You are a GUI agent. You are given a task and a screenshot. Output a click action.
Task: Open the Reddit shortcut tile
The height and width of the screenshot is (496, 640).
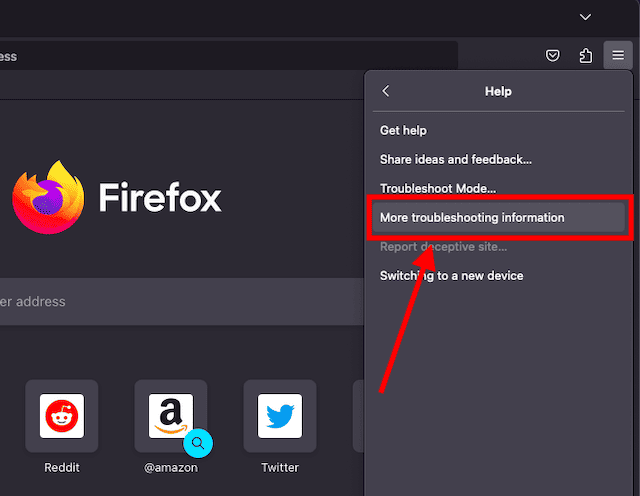62,416
